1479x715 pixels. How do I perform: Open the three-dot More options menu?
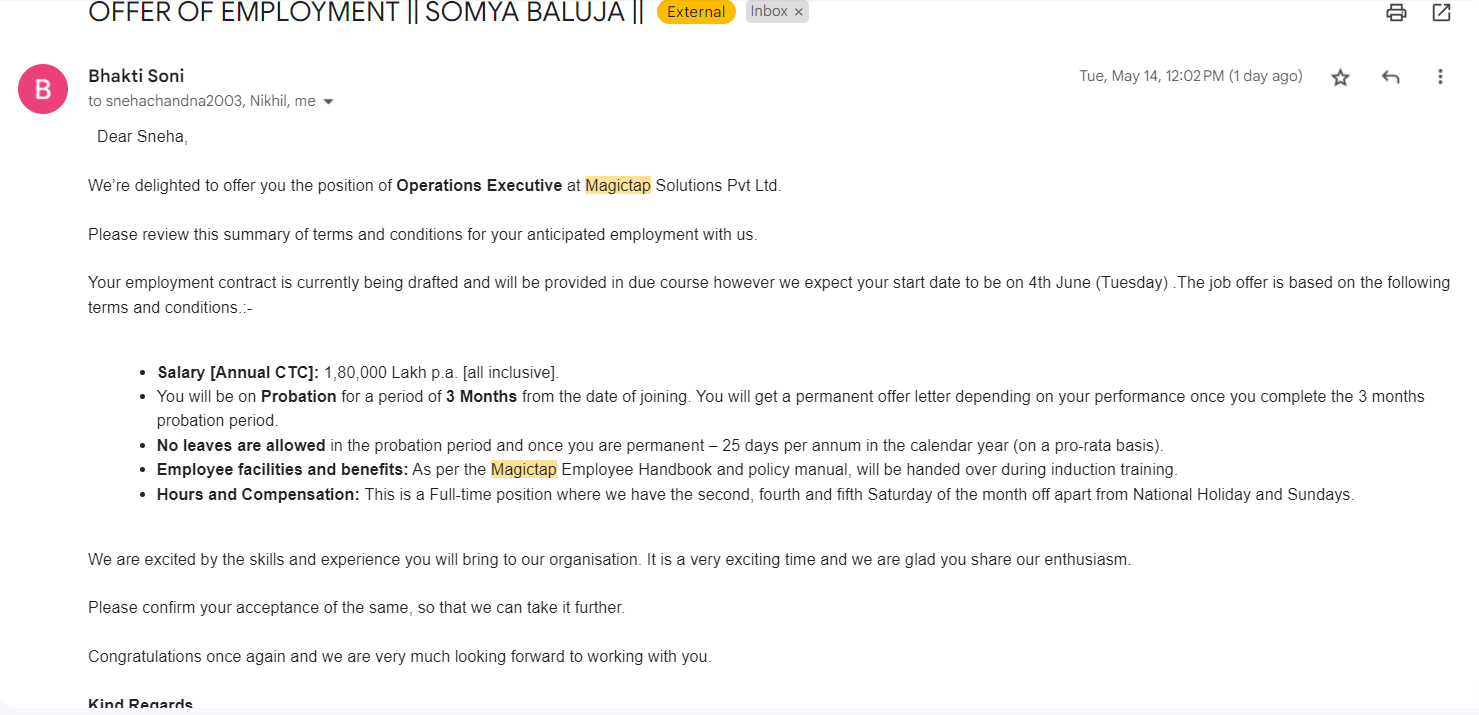click(x=1440, y=77)
